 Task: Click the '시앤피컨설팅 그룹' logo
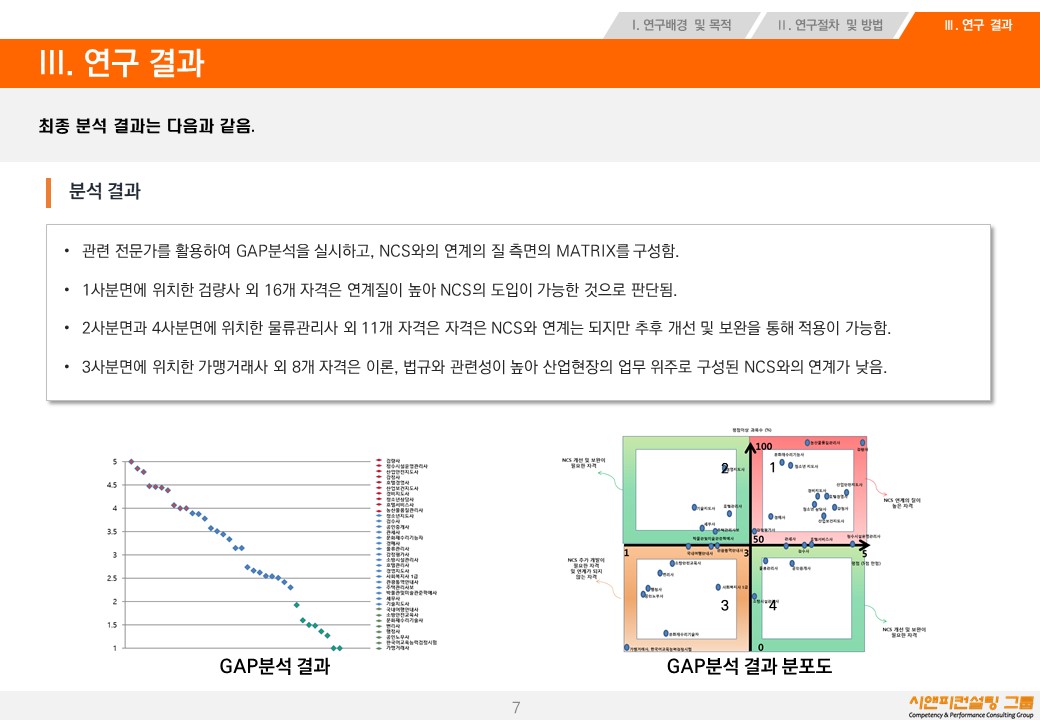tap(971, 705)
